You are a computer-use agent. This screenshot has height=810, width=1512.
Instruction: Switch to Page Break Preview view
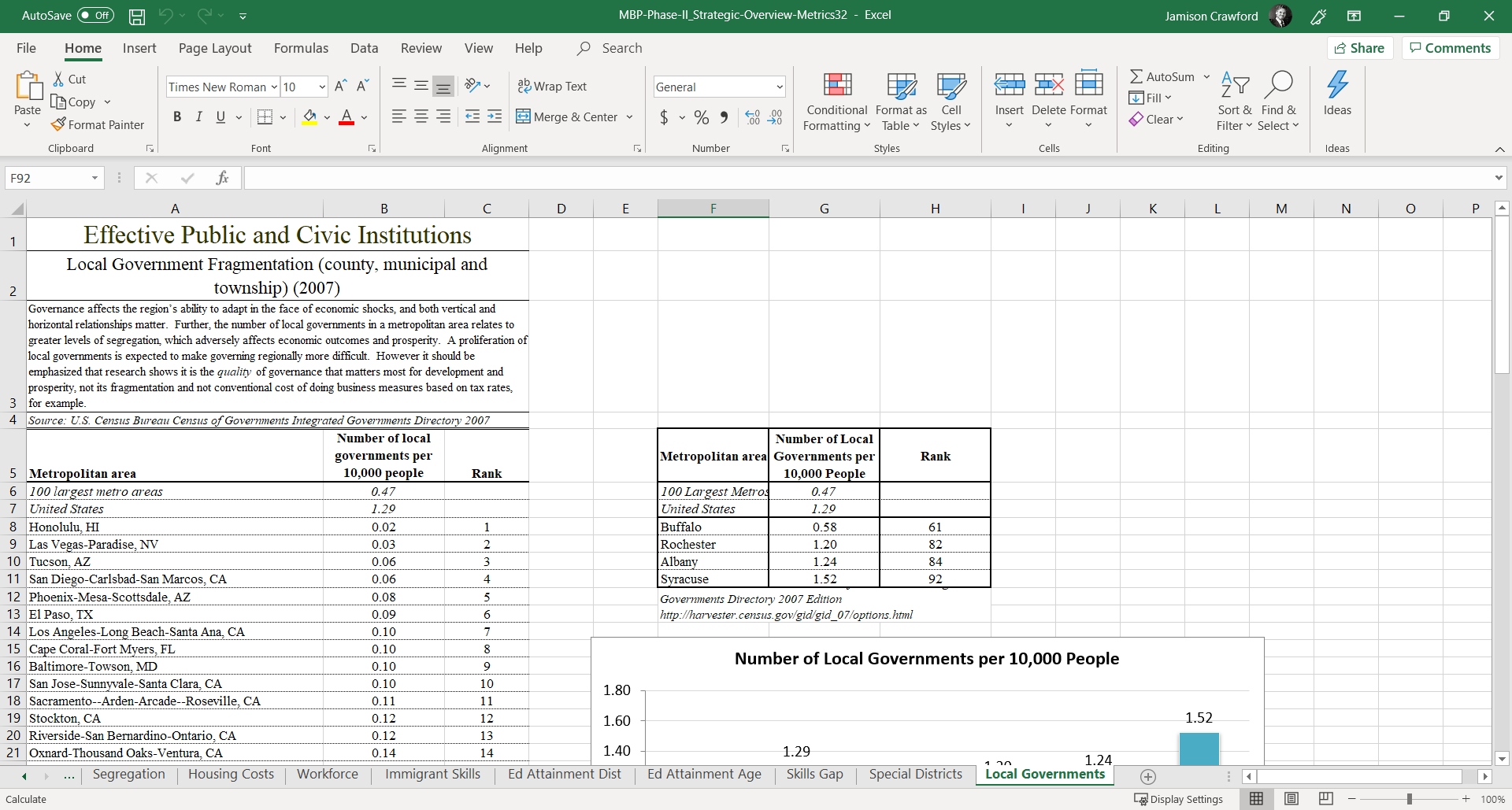coord(1326,799)
